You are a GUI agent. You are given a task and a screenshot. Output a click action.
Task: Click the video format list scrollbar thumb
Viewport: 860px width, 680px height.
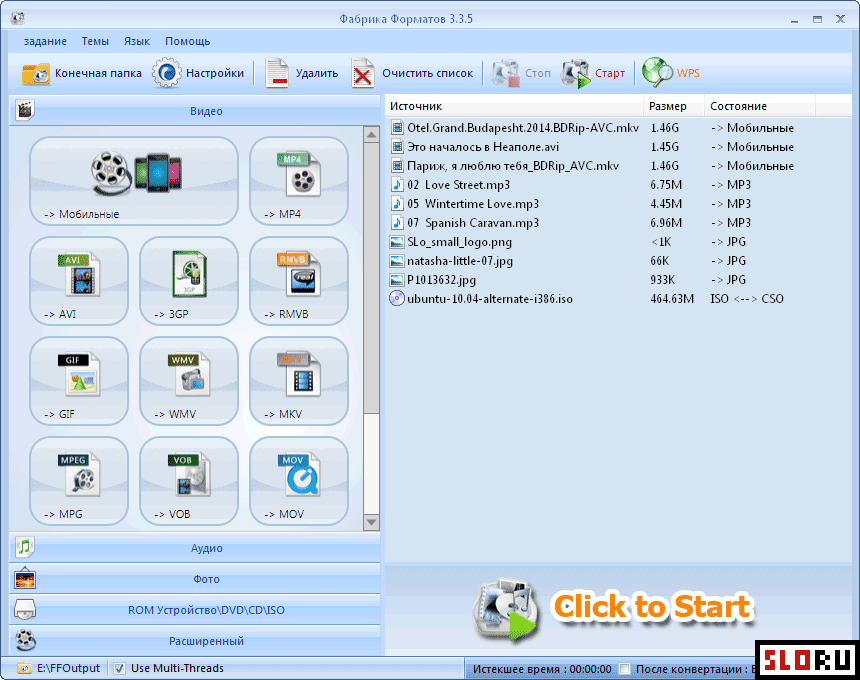click(x=371, y=278)
